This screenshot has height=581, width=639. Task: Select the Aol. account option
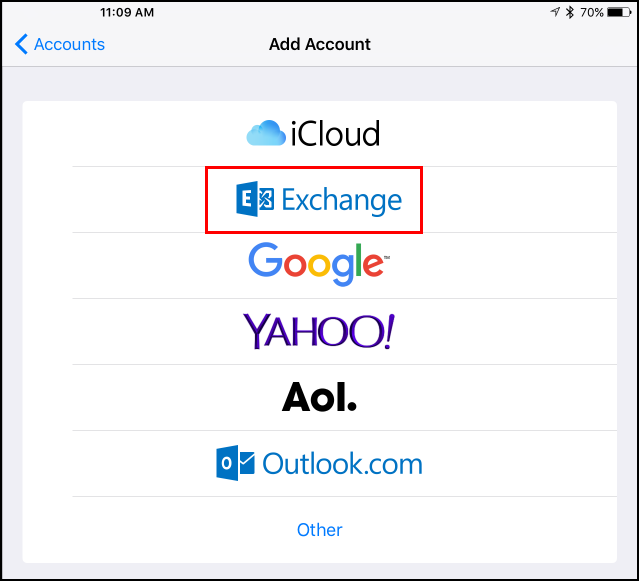tap(319, 397)
